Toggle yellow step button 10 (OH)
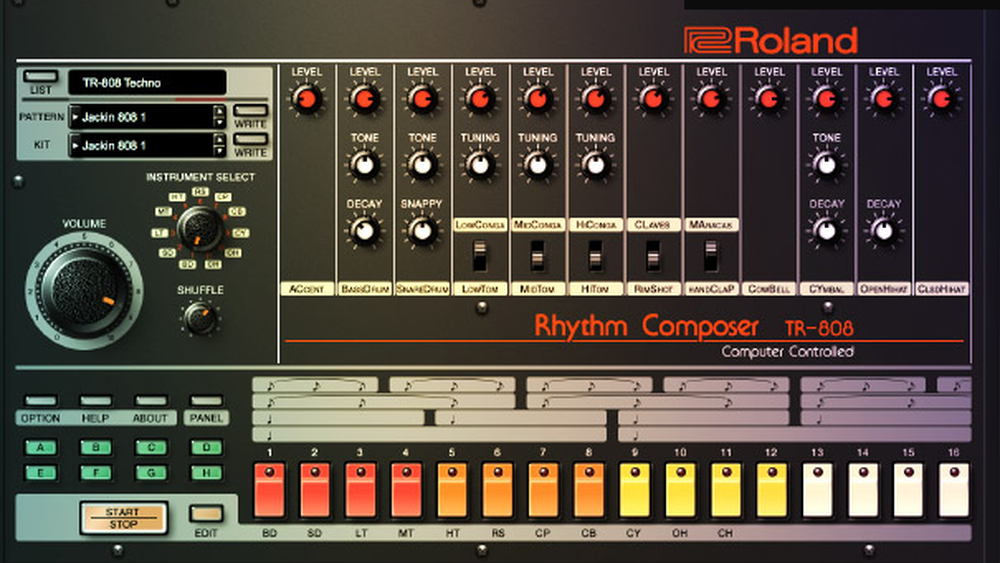1000x563 pixels. (680, 490)
